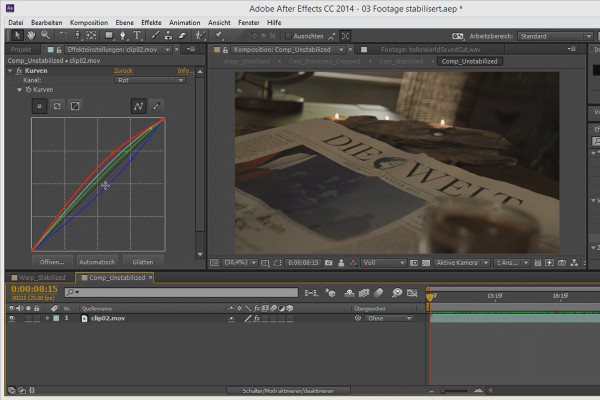Select the Hand tool

point(31,36)
